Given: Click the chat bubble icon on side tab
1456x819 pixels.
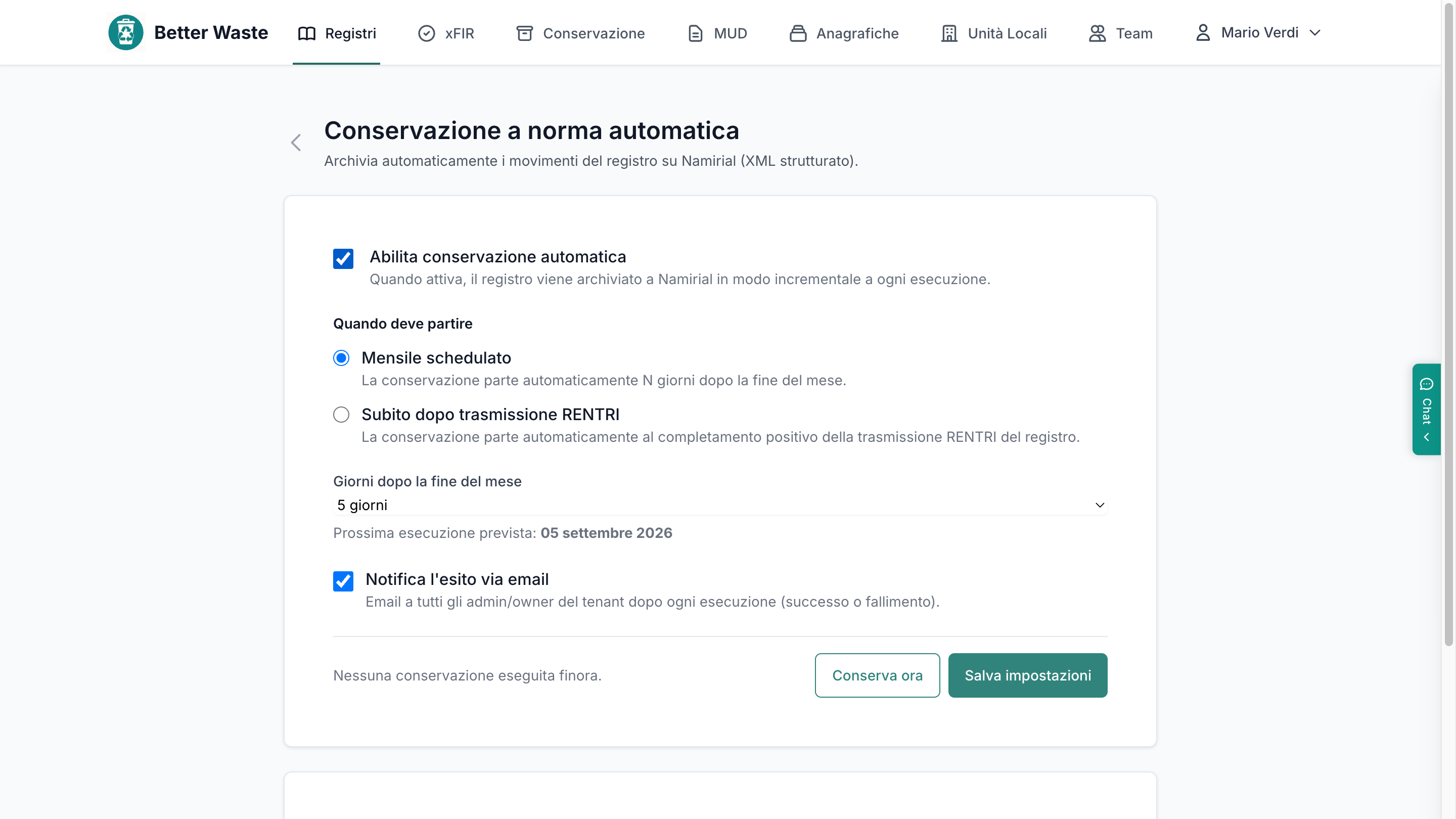Looking at the screenshot, I should coord(1426,384).
